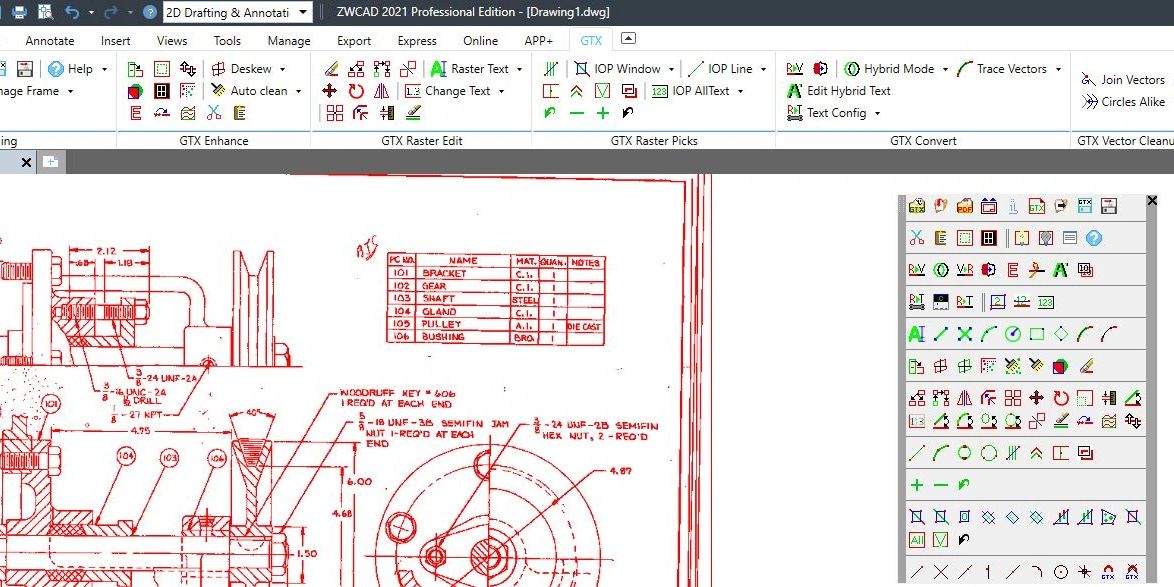Click the Auto clean broom icon

pos(218,91)
